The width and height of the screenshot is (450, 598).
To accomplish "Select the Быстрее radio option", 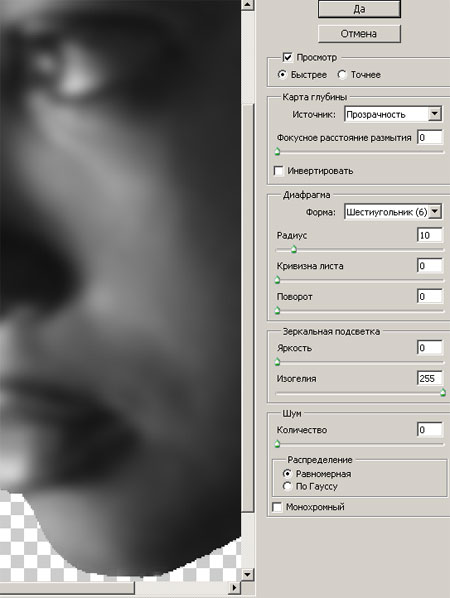I will tap(282, 74).
